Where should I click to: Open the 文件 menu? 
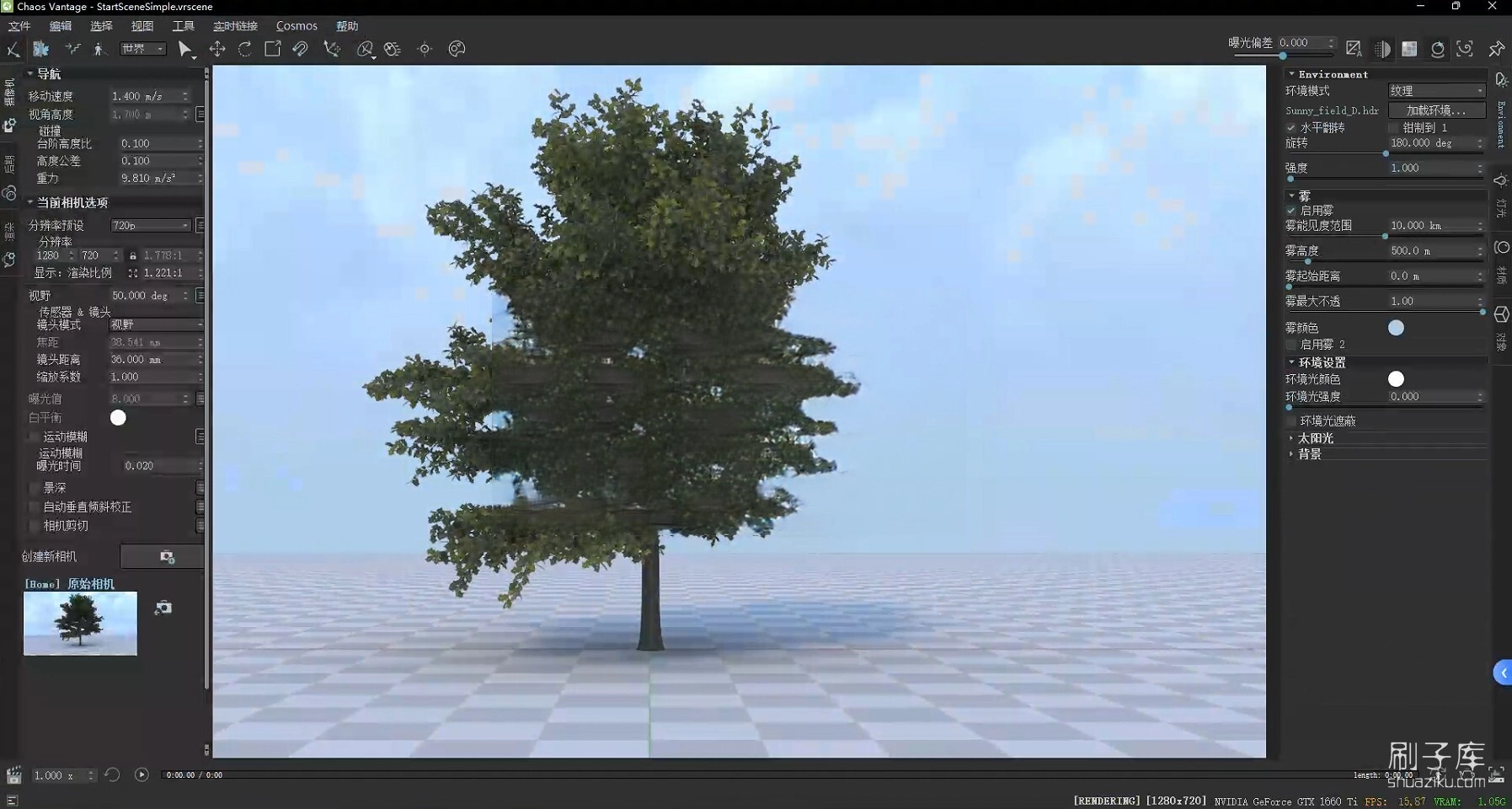19,26
